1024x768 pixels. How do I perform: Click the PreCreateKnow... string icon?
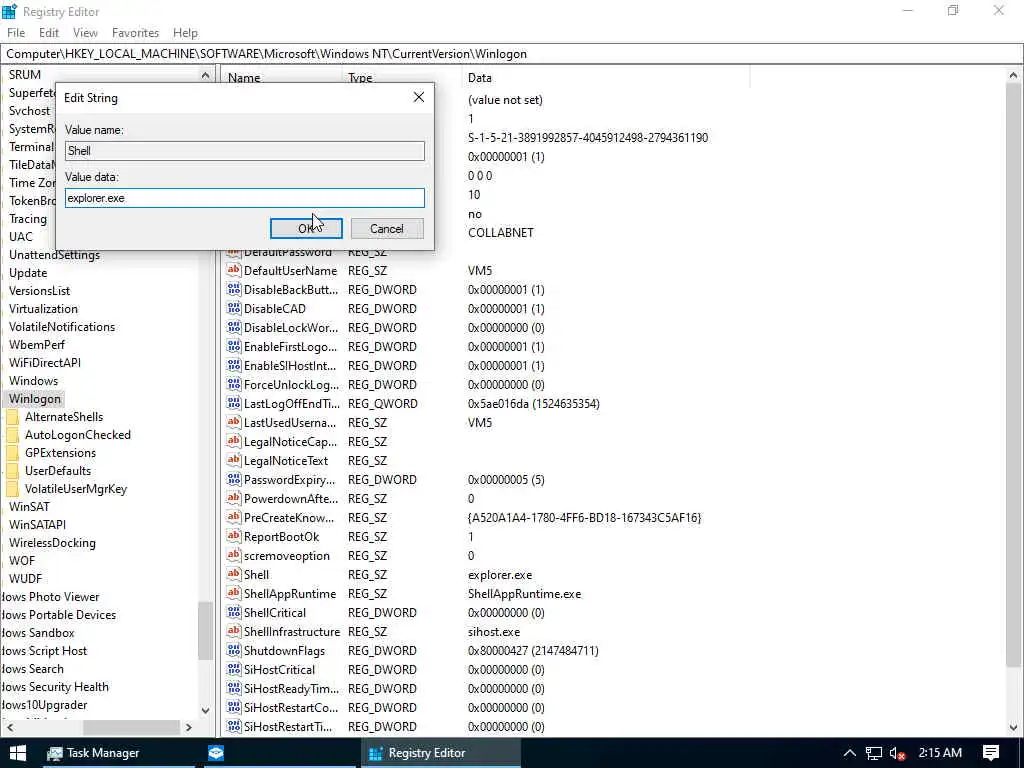tap(234, 517)
